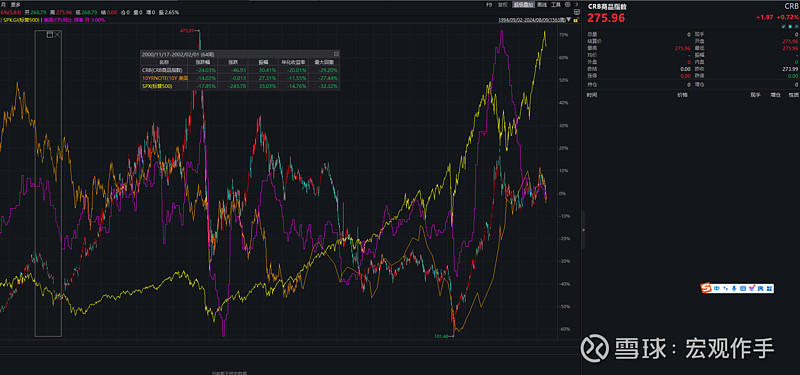Click the 最大回撤 column header in popup
This screenshot has height=375, width=800.
point(324,62)
